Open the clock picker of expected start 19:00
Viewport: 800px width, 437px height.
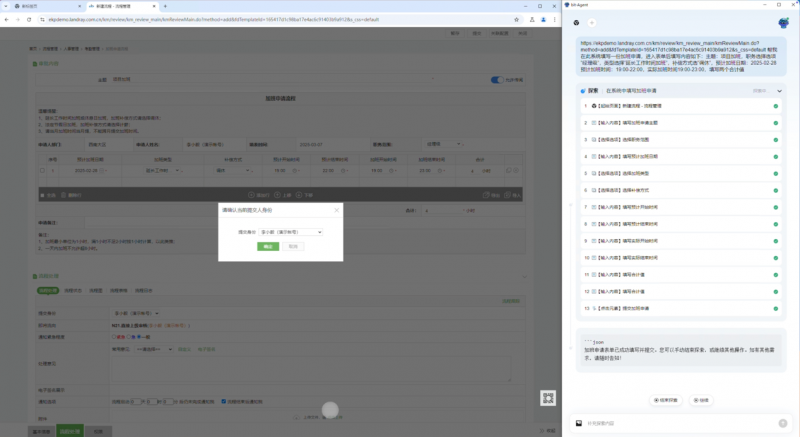pos(294,170)
